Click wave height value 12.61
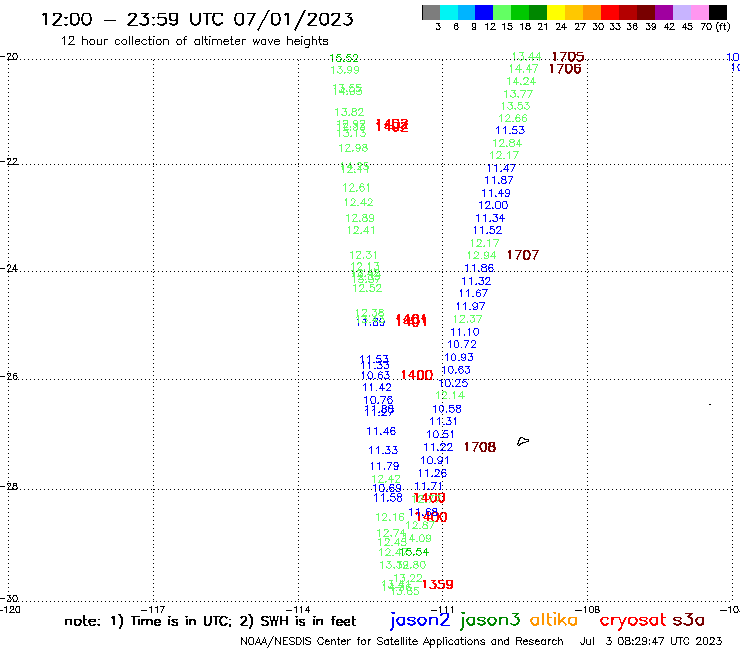 click(356, 188)
